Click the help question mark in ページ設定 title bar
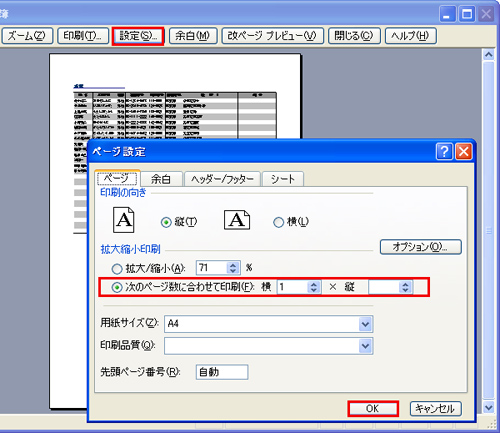 click(x=444, y=152)
